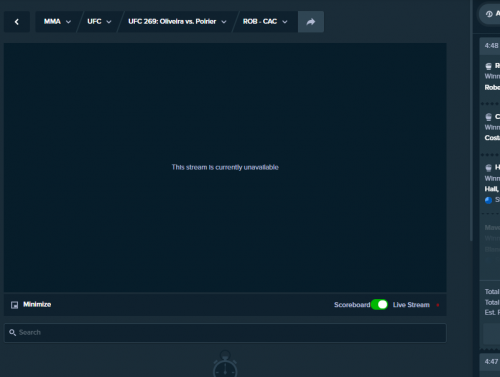
Task: Click the page vertical scrollbar
Action: coord(471,120)
